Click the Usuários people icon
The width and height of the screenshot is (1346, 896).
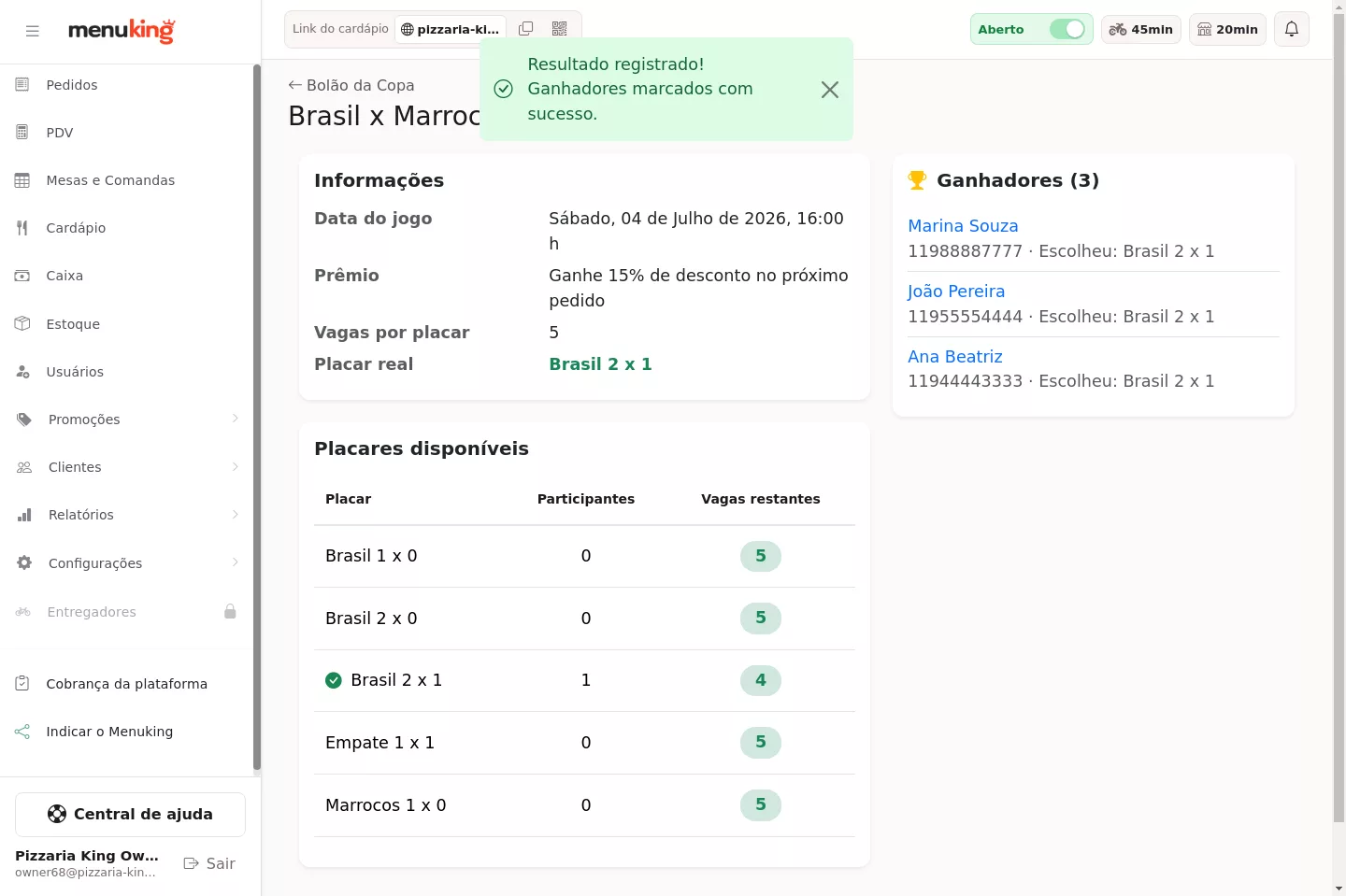[22, 372]
